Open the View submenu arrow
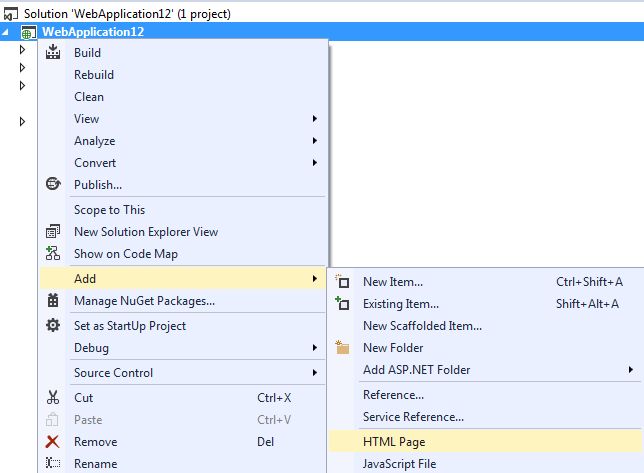The height and width of the screenshot is (473, 644). pos(315,119)
